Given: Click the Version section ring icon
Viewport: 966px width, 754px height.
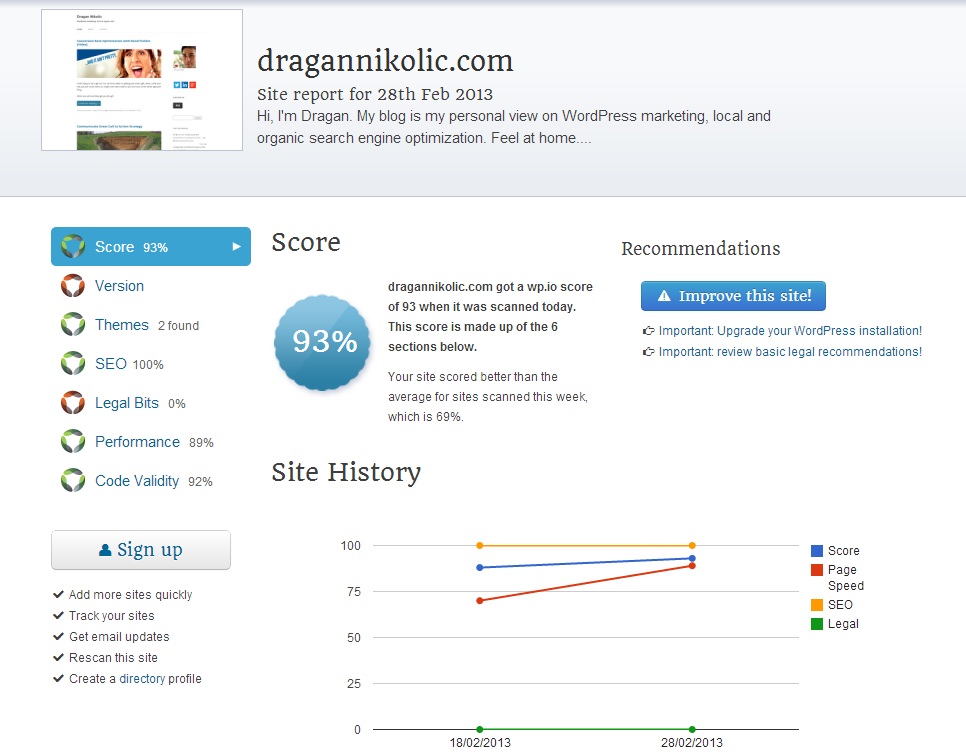Looking at the screenshot, I should (x=72, y=286).
